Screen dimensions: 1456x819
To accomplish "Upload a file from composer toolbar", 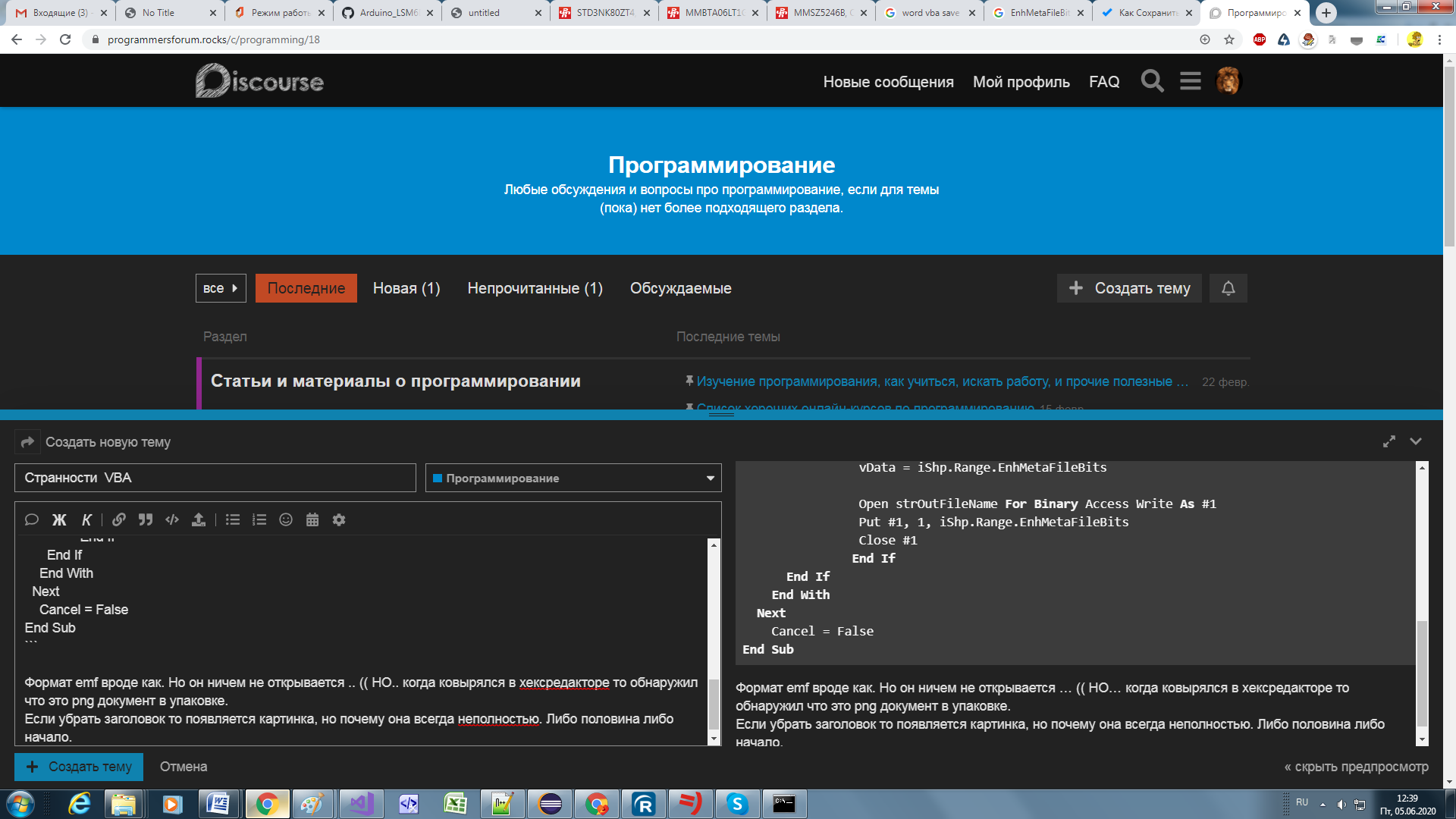I will (x=199, y=519).
